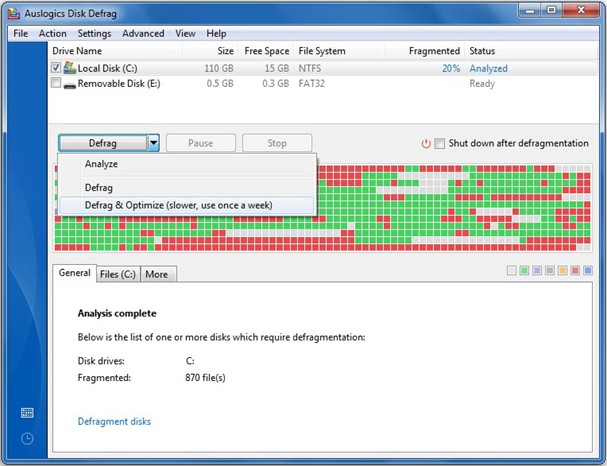This screenshot has height=466, width=607.
Task: Sort by the File System column header
Action: pyautogui.click(x=339, y=51)
